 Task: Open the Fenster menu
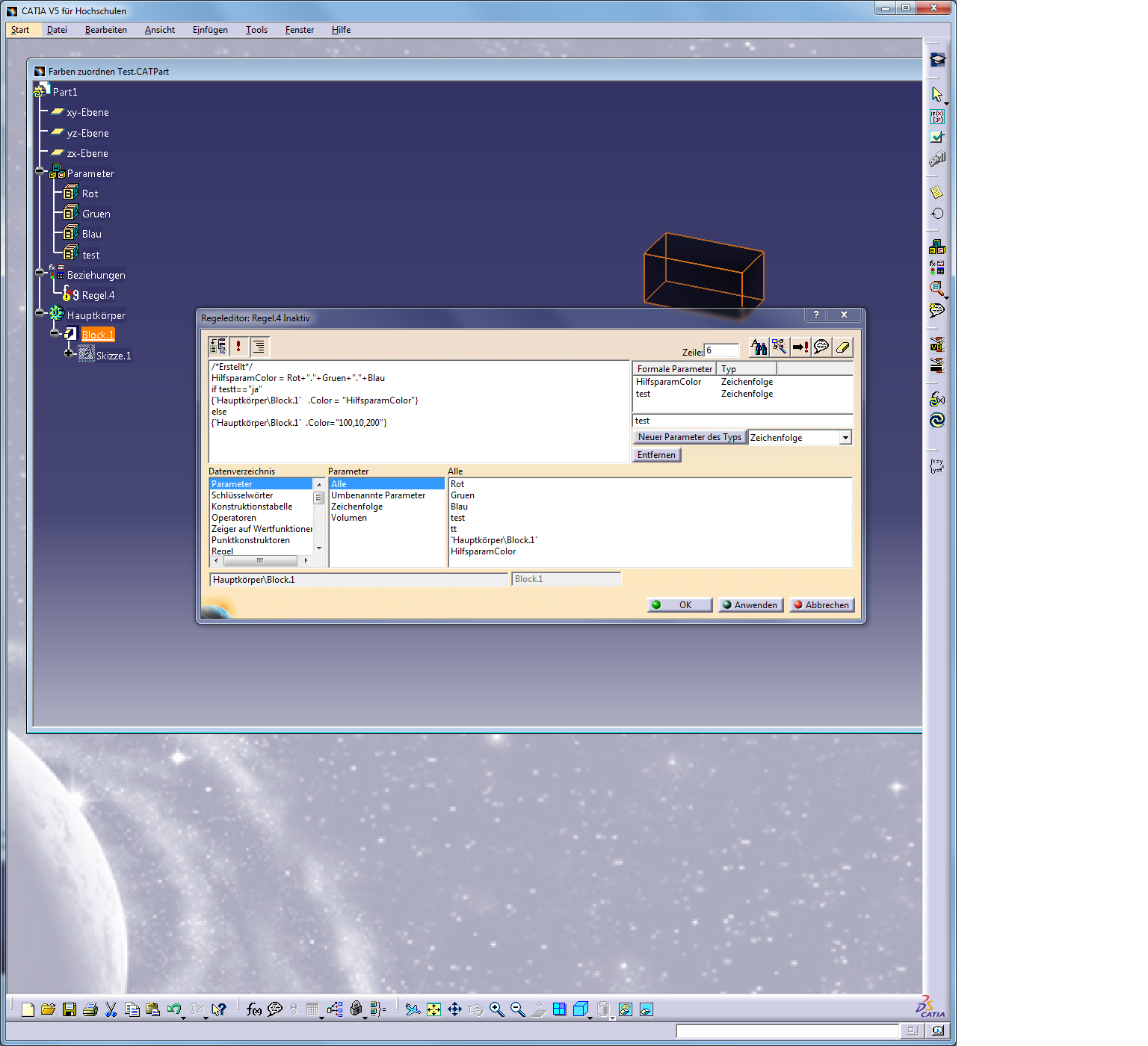(x=300, y=30)
